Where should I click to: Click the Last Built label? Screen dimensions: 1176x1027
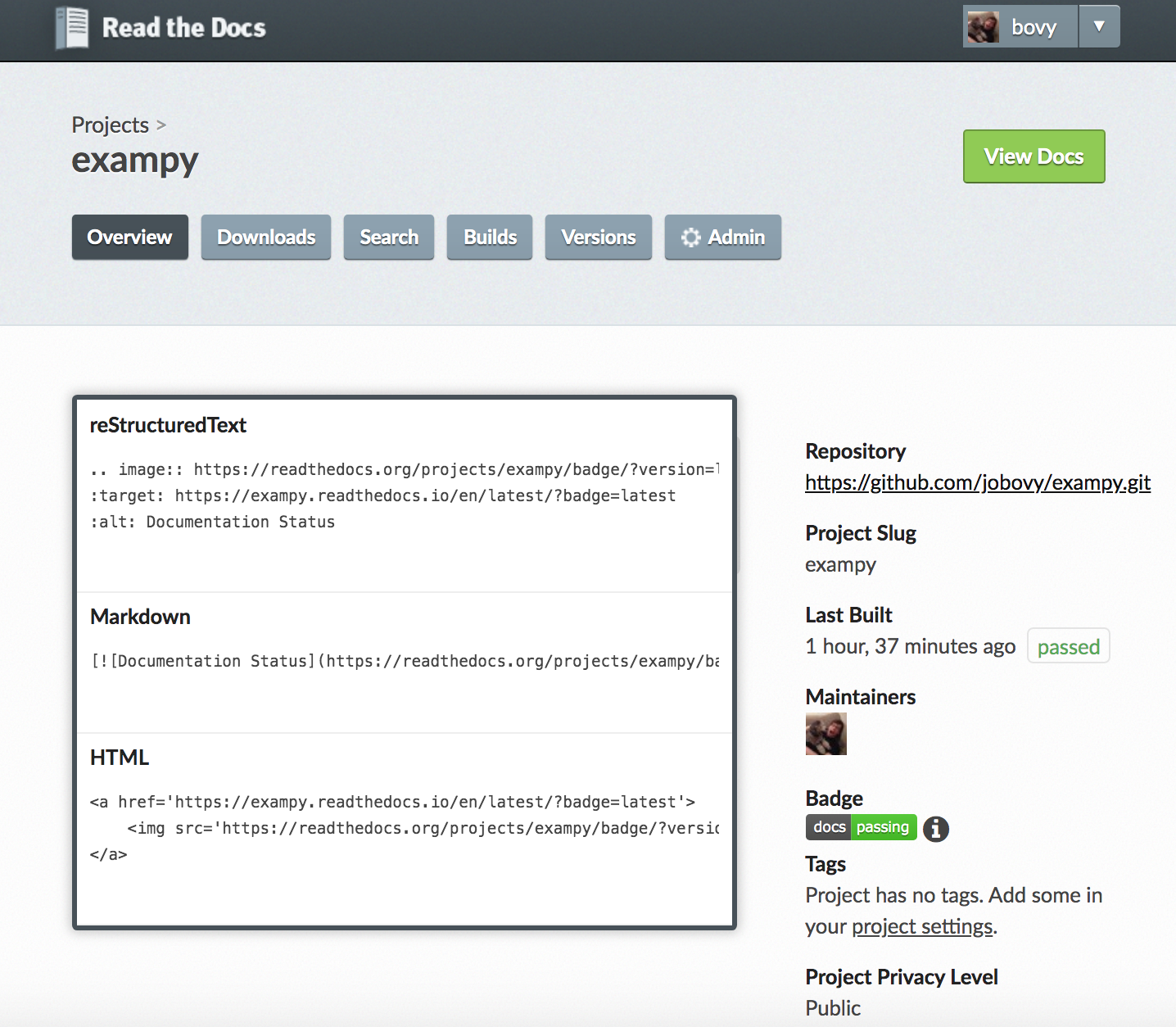coord(848,615)
